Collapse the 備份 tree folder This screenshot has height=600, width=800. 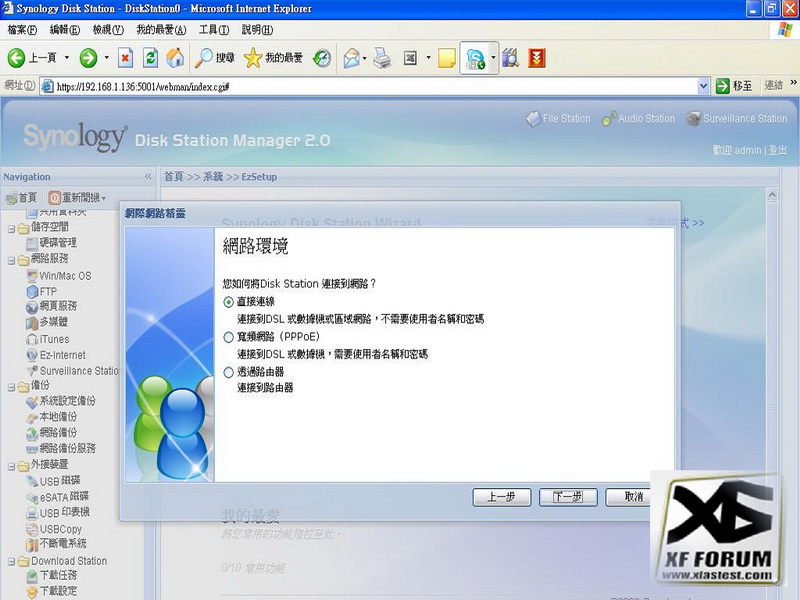pos(11,387)
